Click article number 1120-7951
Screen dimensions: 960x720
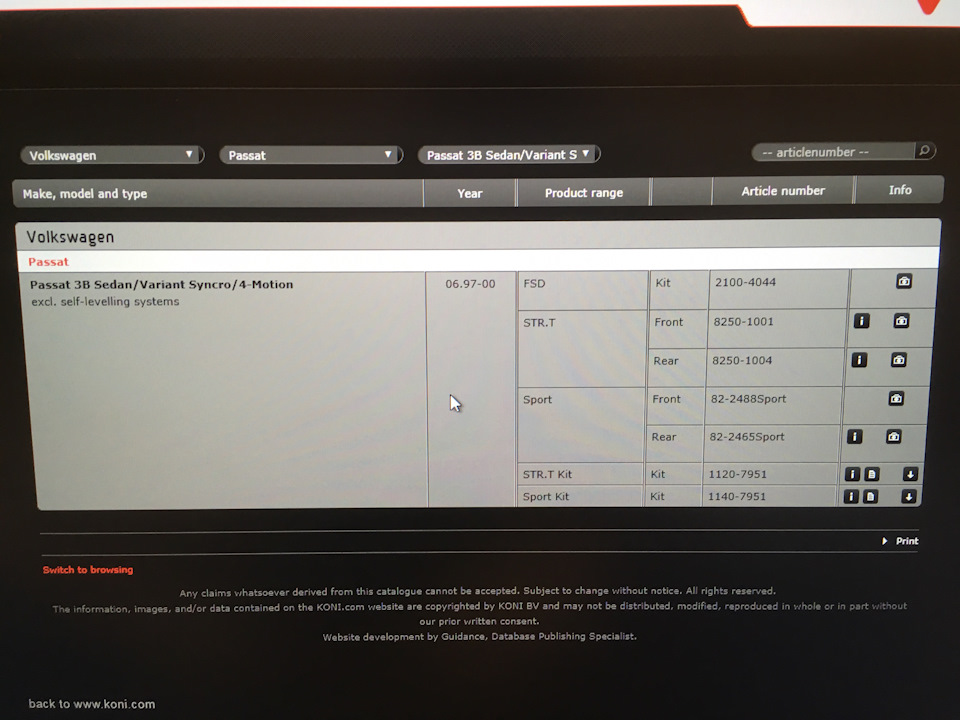click(x=737, y=474)
